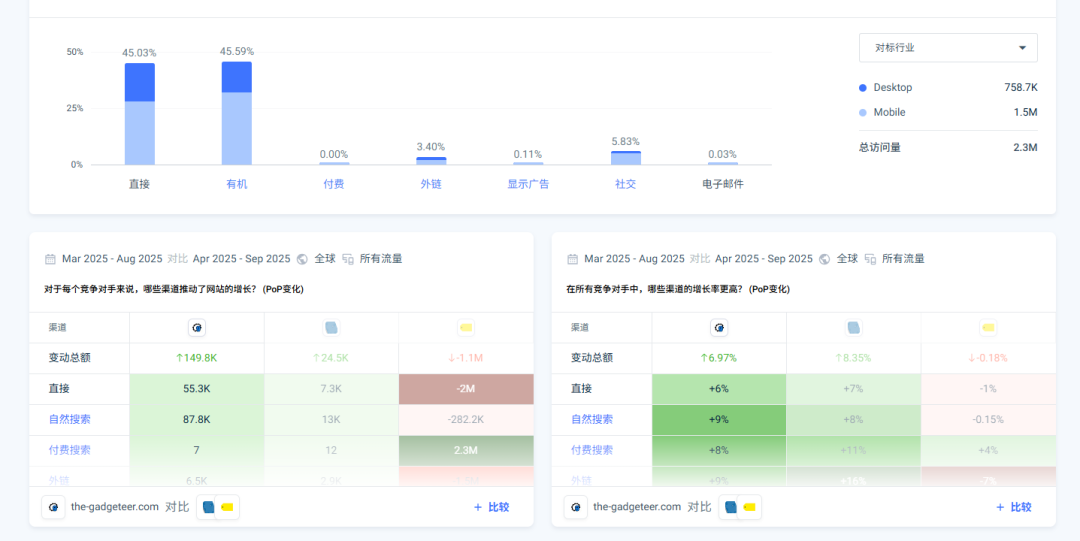Click all-traffic device icon in left card

pos(348,259)
